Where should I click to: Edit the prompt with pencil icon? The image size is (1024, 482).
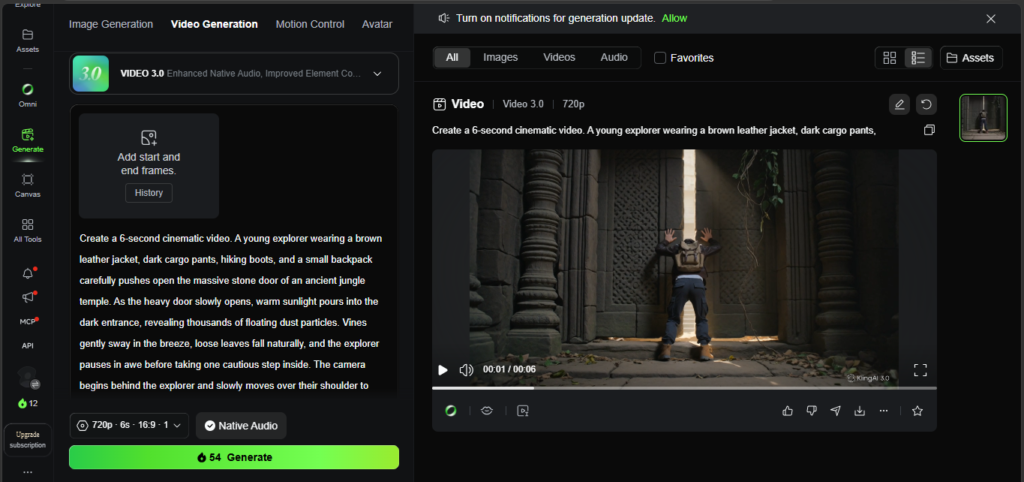(899, 104)
